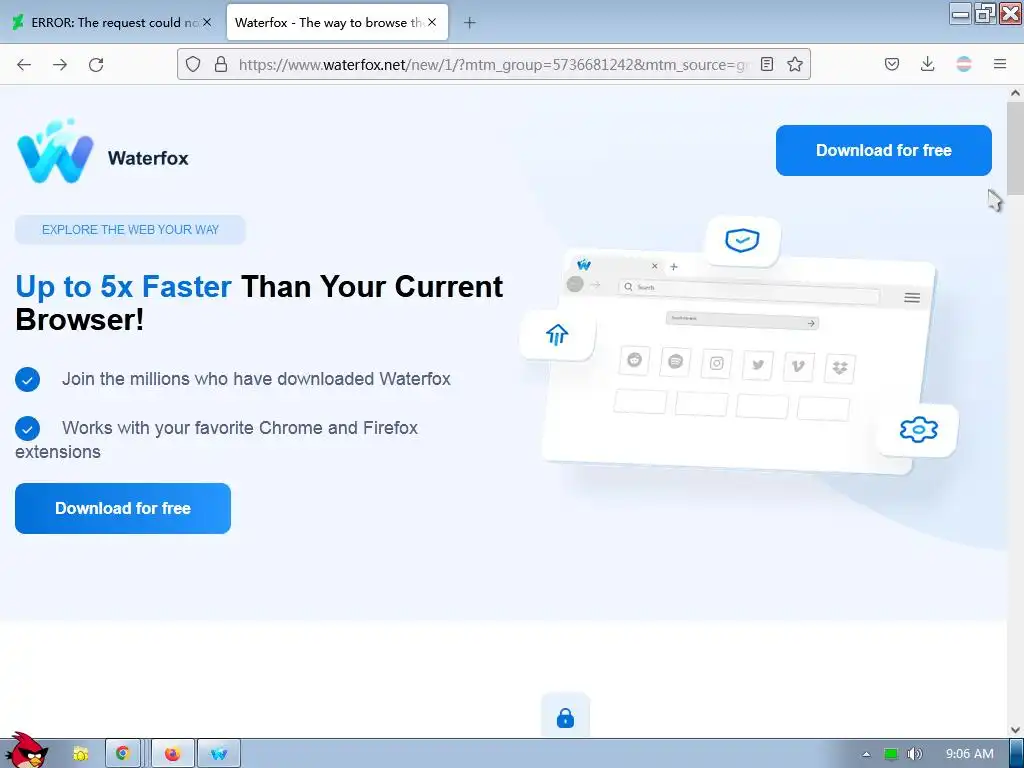This screenshot has height=768, width=1024.
Task: Click the Up to 5x Faster headline
Action: tap(259, 303)
